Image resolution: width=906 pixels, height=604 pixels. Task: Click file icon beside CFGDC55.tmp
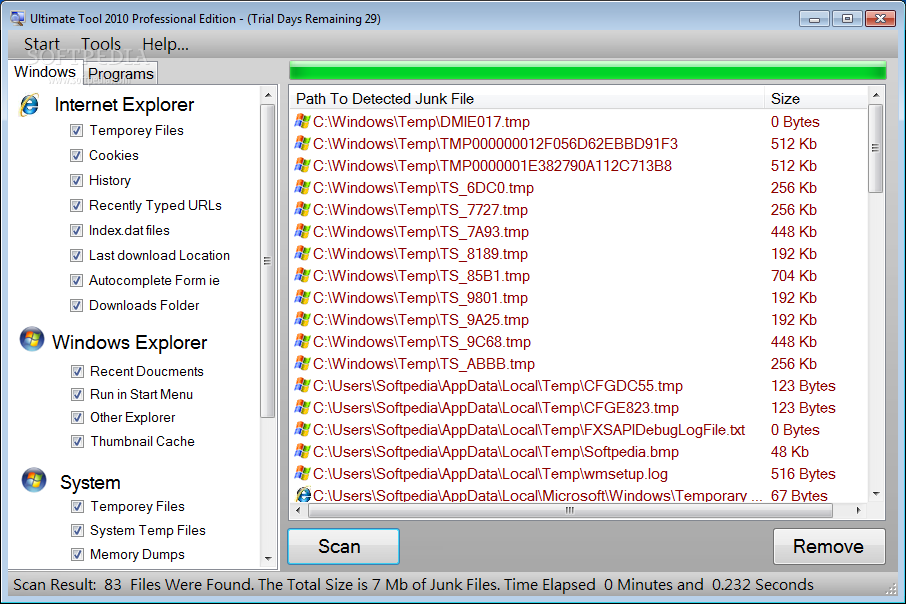click(302, 385)
